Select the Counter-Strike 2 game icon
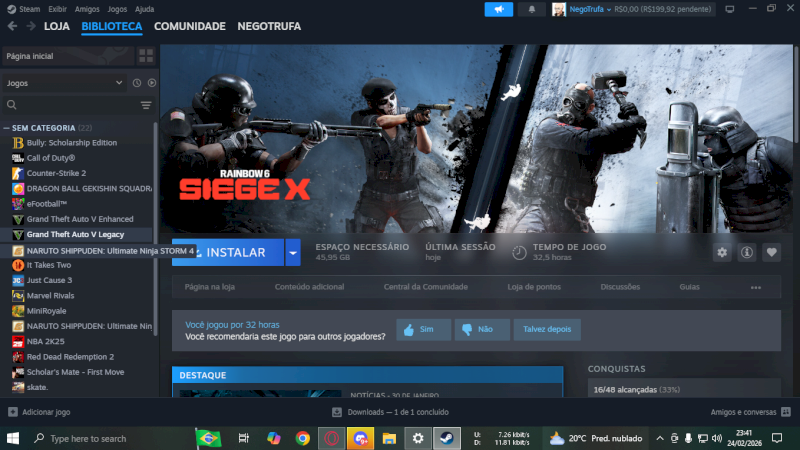Image resolution: width=800 pixels, height=450 pixels. tap(18, 173)
